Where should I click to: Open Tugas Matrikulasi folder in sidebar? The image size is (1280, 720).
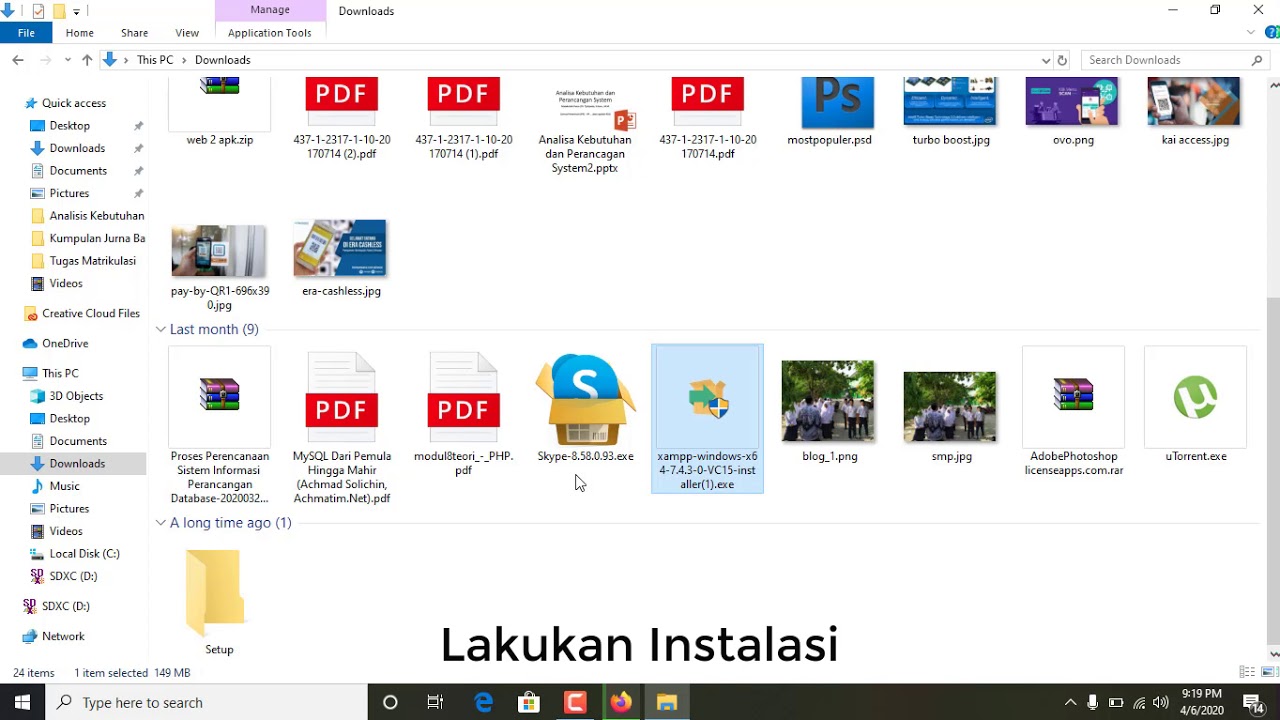point(92,261)
